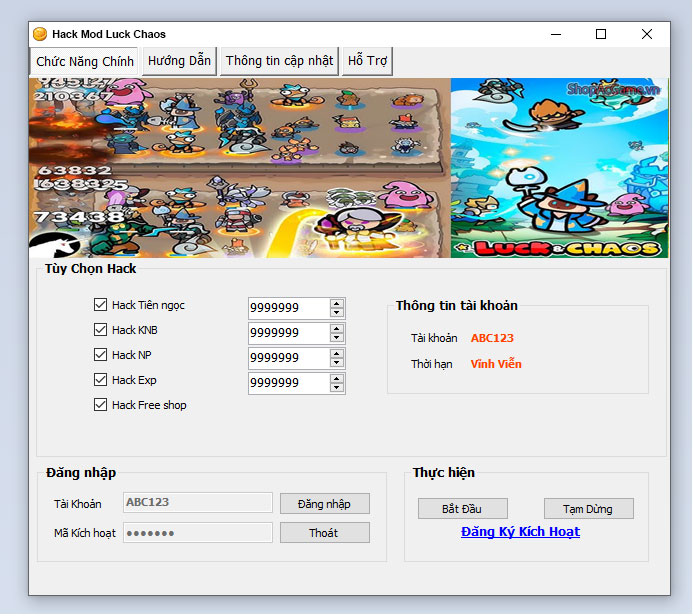693x616 pixels.
Task: Decrease the Hack NP value with down arrow
Action: (337, 362)
